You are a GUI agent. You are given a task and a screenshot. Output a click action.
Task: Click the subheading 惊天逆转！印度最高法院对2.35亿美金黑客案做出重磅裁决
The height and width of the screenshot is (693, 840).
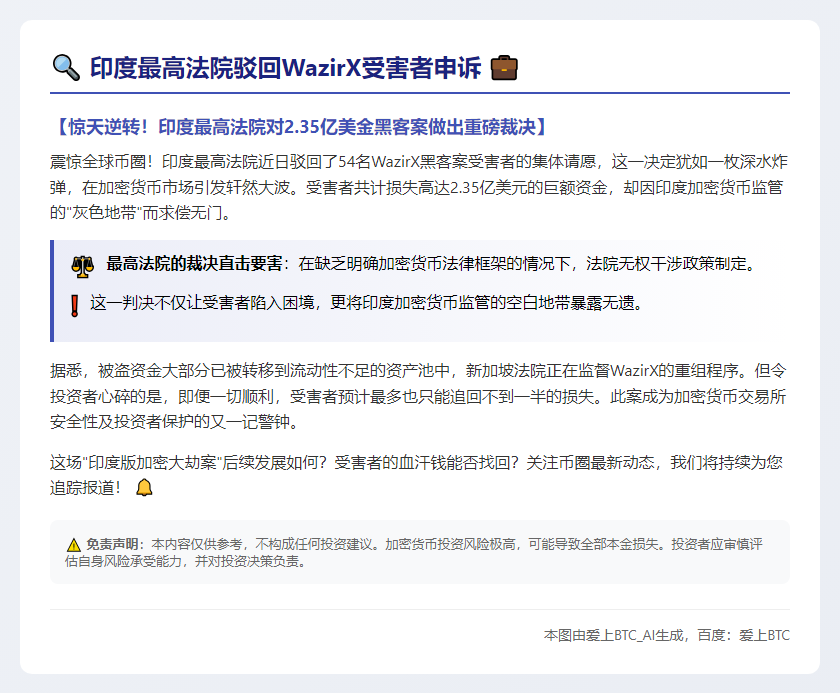[302, 127]
